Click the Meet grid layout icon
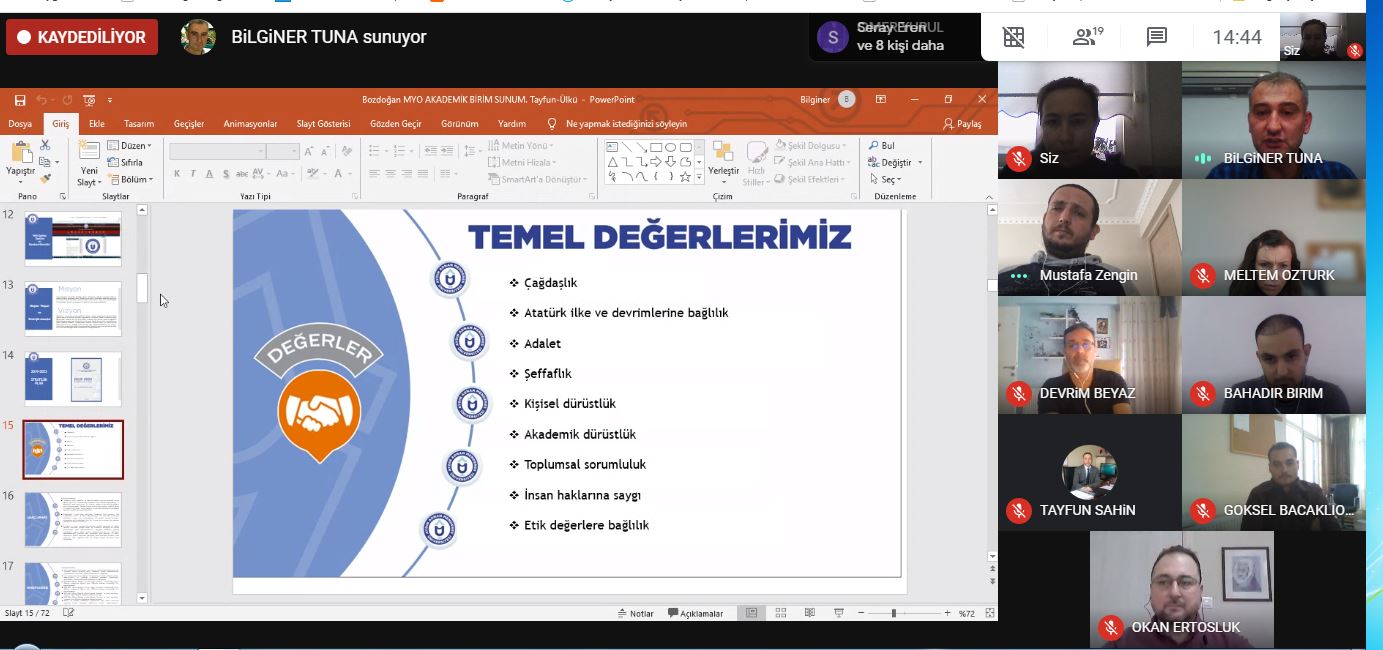The width and height of the screenshot is (1383, 650). pos(1014,38)
